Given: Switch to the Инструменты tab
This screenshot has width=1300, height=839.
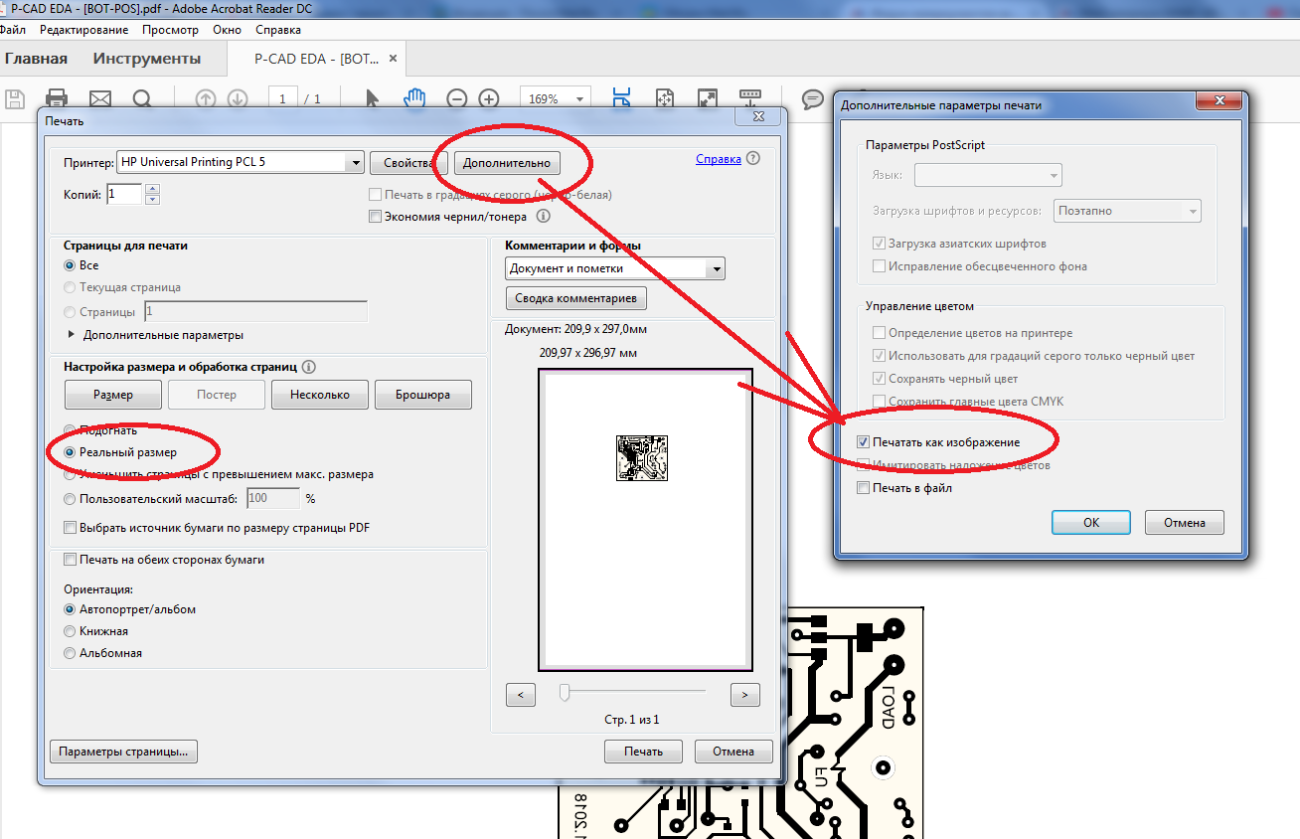Looking at the screenshot, I should coord(147,58).
